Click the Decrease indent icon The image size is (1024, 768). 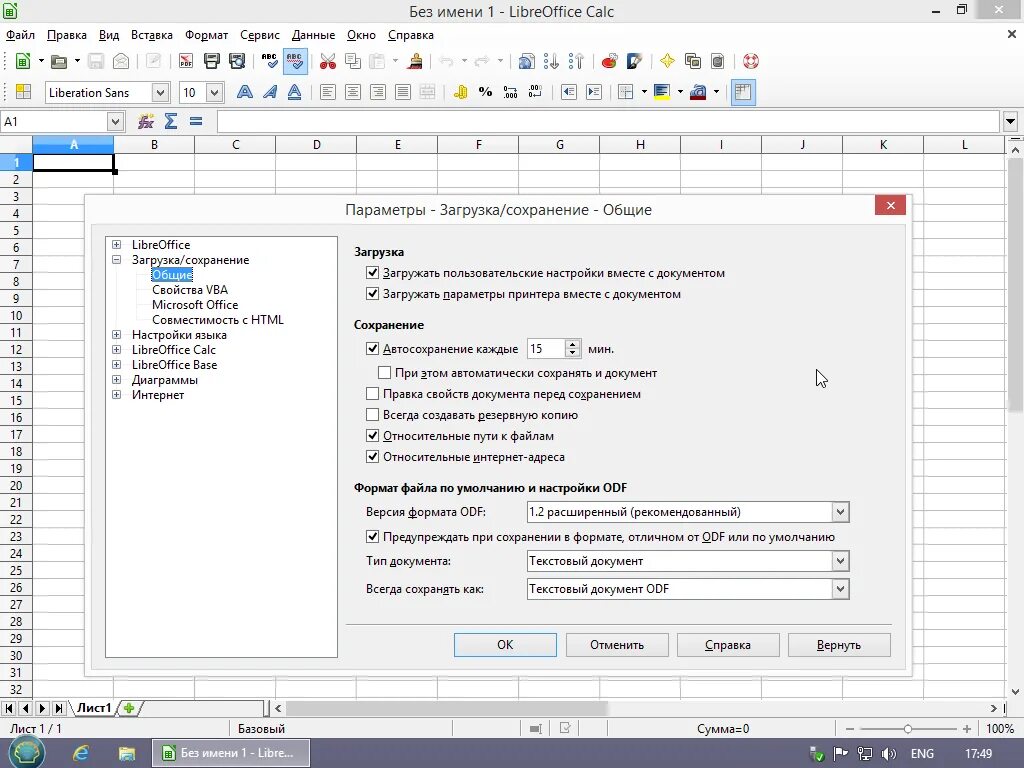(x=569, y=92)
